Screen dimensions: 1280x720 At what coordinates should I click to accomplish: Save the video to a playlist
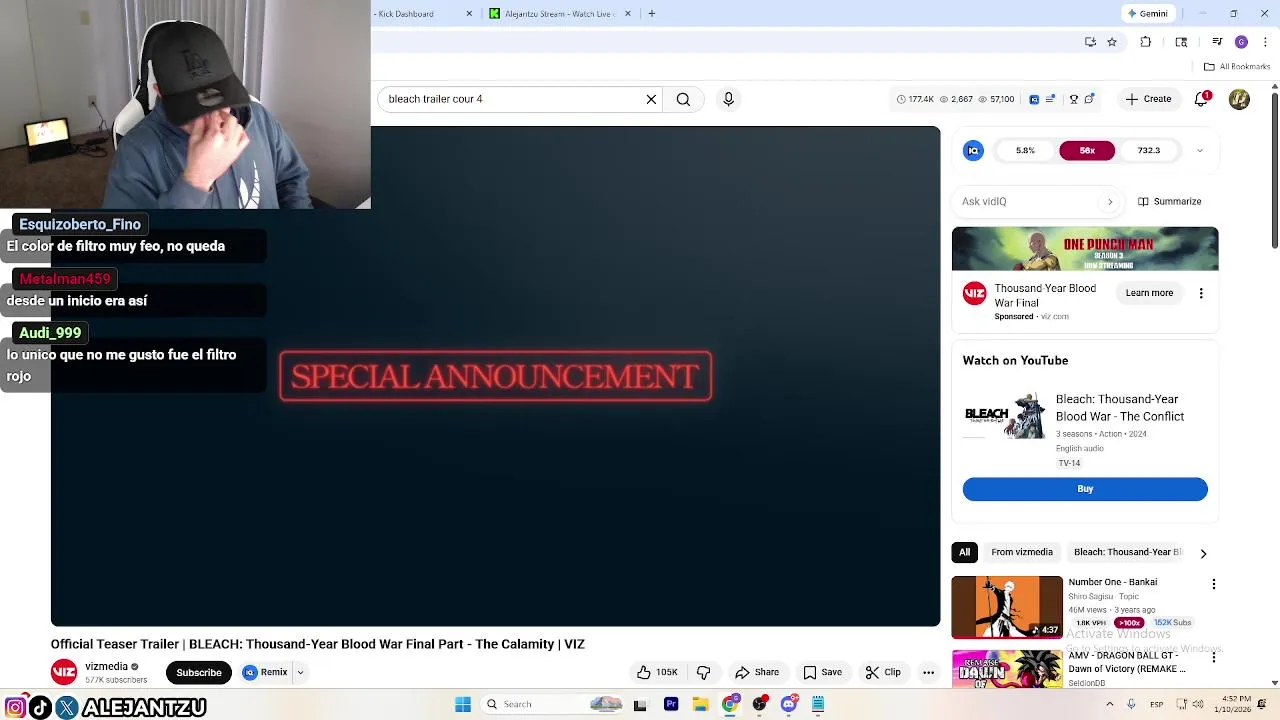(x=822, y=672)
